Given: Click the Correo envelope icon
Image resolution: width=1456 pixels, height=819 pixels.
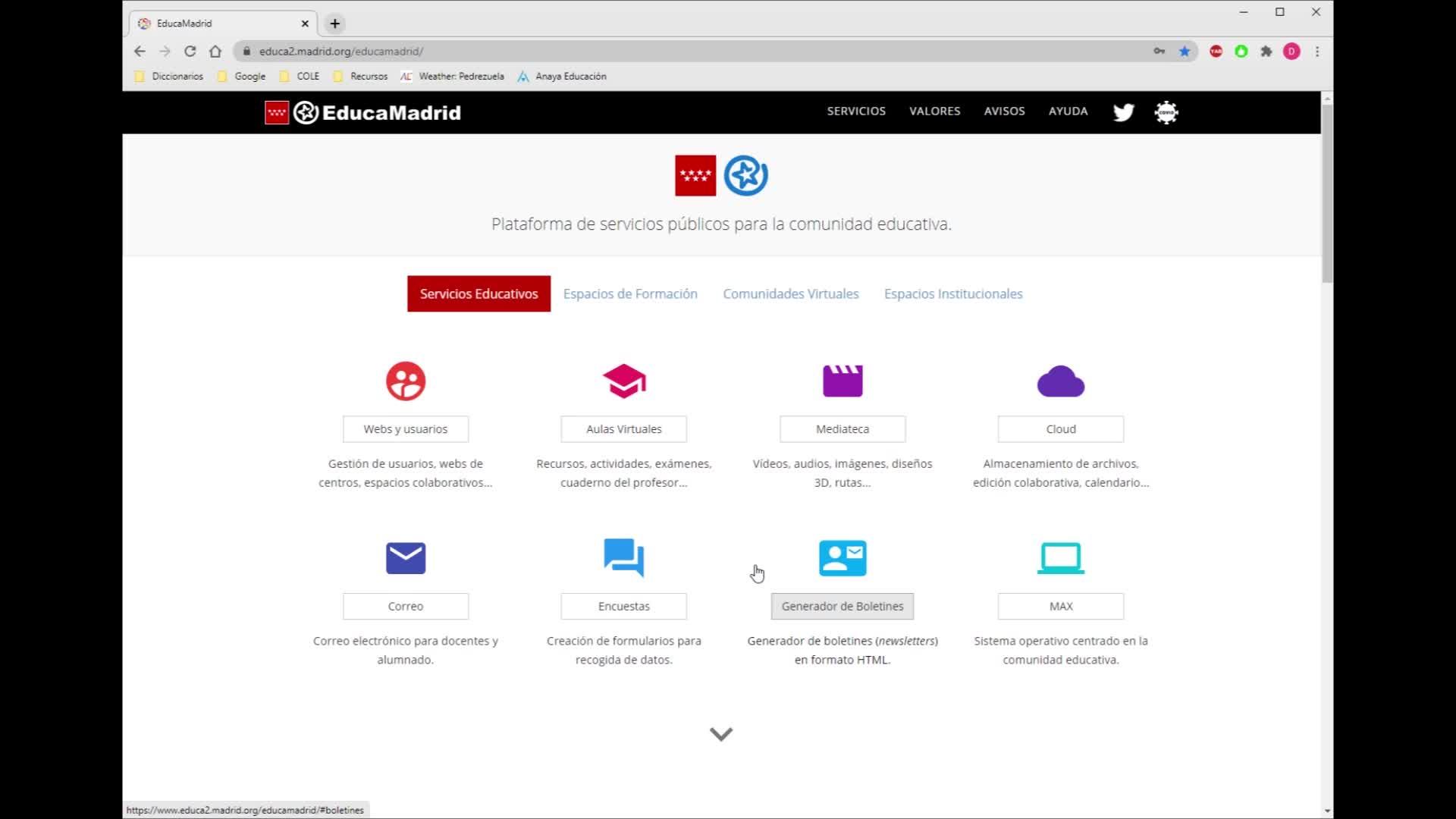Looking at the screenshot, I should [x=405, y=558].
